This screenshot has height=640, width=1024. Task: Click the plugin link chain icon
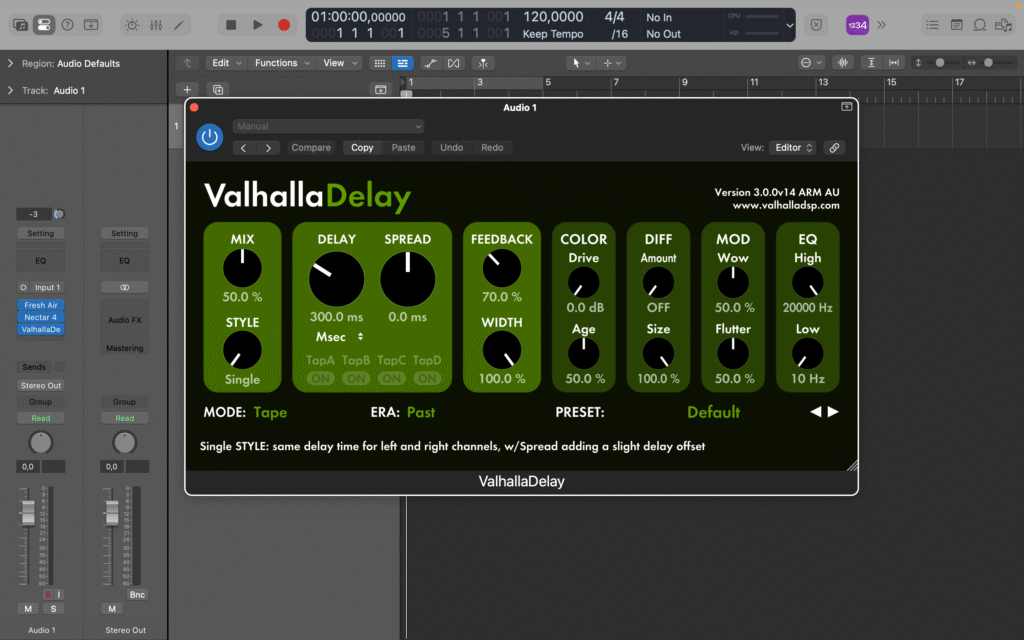click(x=834, y=148)
